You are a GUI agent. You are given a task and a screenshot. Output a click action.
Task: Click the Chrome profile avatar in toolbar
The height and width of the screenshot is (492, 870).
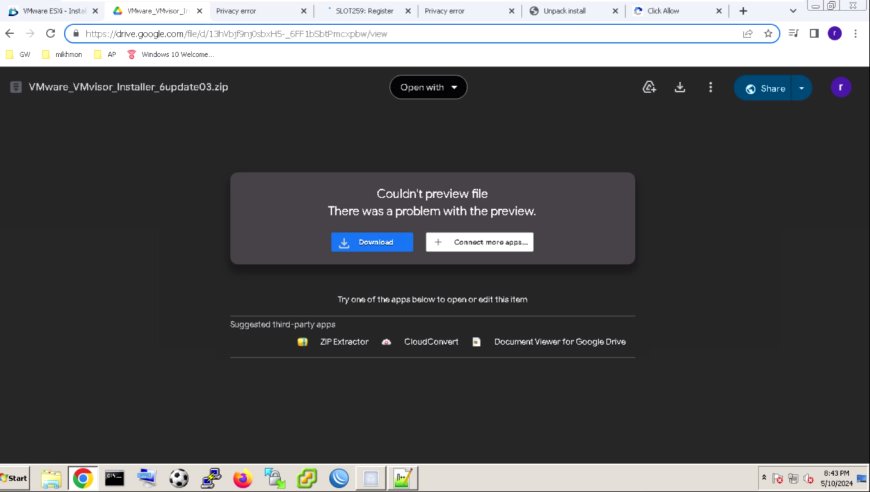pos(834,34)
